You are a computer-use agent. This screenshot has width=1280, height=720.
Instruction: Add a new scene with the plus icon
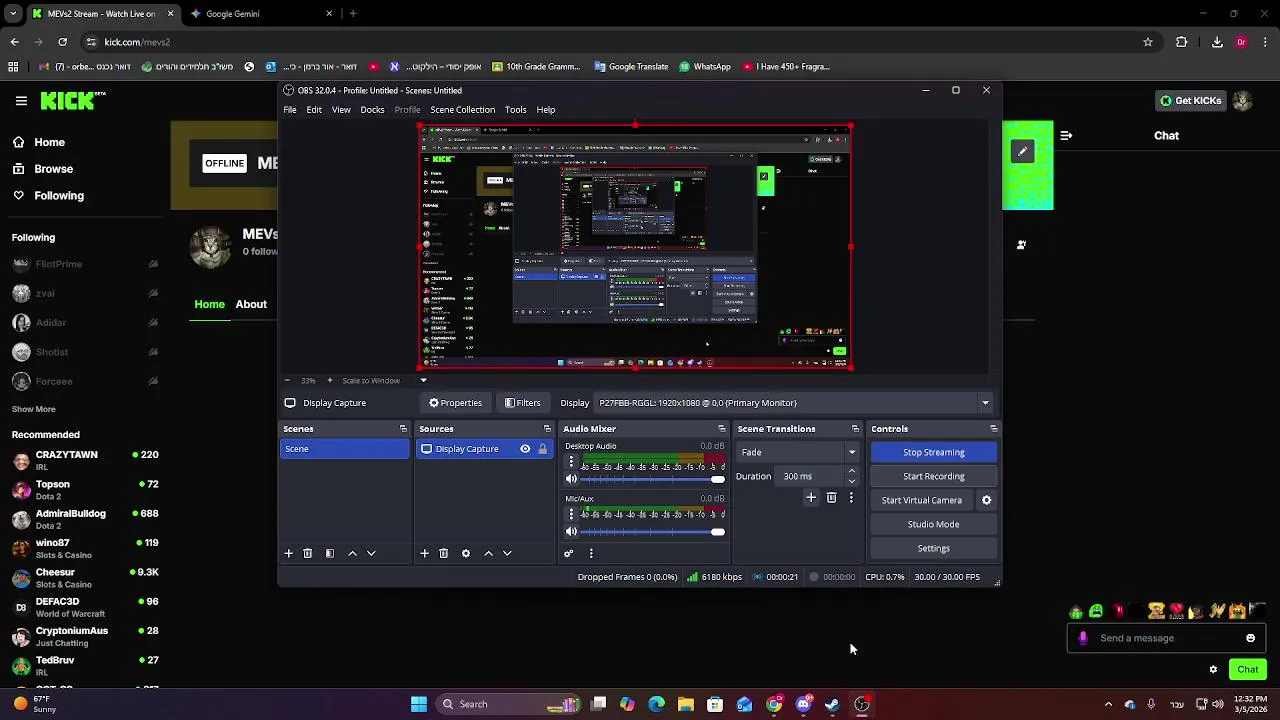[x=289, y=553]
